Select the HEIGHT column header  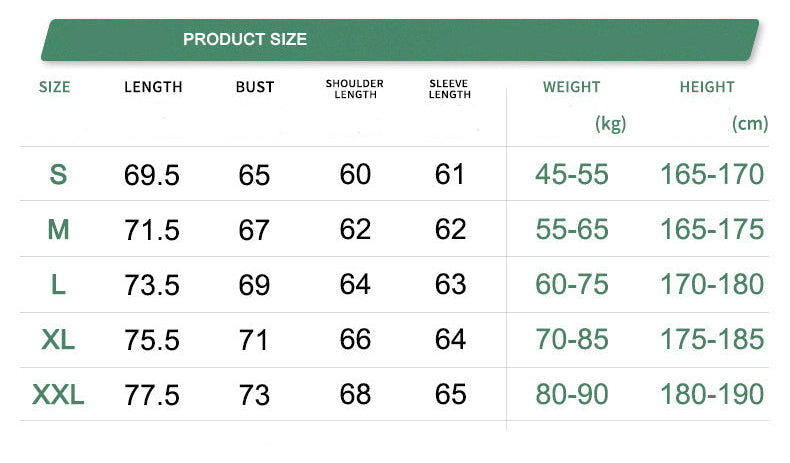tap(707, 87)
